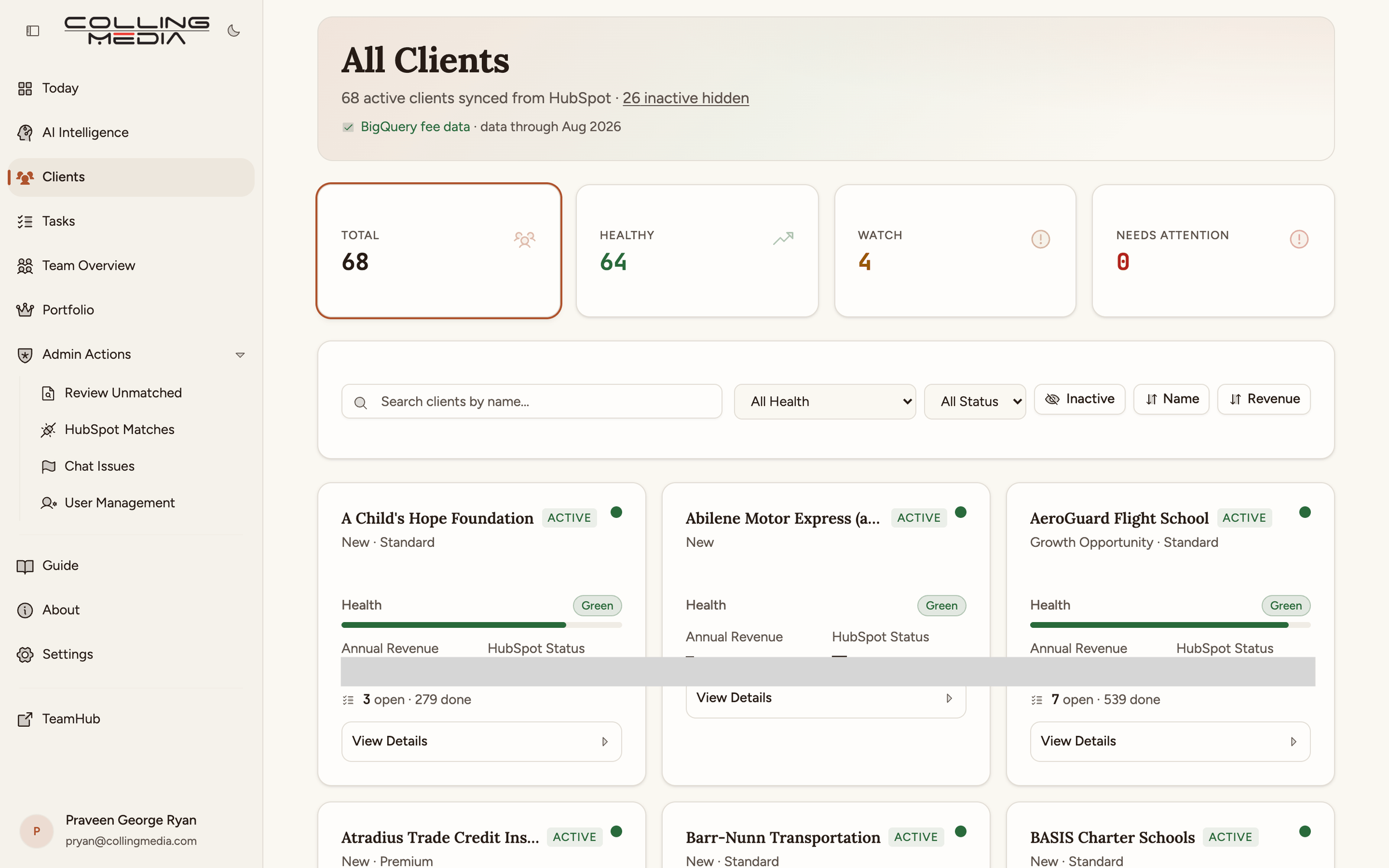Toggle dark mode moon icon
This screenshot has height=868, width=1389.
point(234,31)
